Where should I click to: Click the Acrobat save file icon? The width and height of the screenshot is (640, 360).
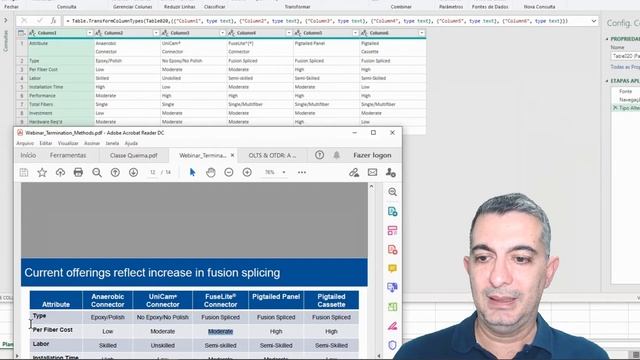(24, 173)
